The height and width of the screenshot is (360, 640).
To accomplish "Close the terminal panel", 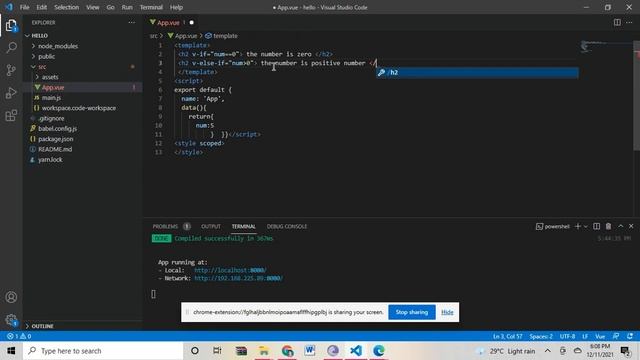I will pos(631,226).
